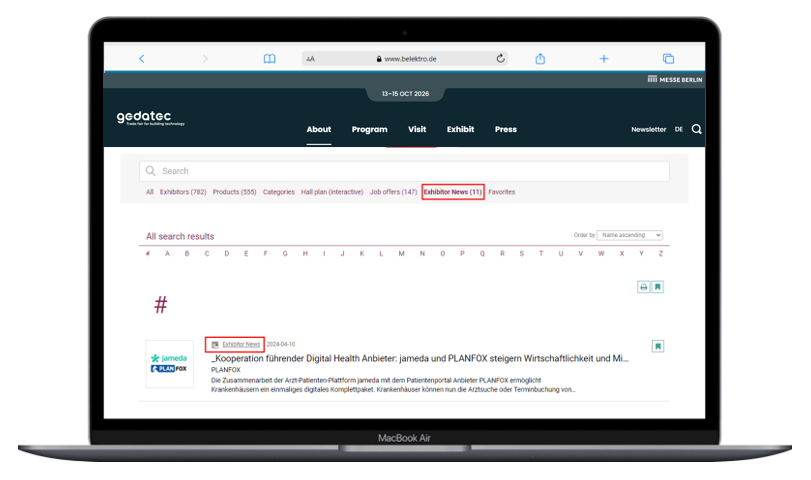The height and width of the screenshot is (480, 811).
Task: Click into the Search field
Action: coord(404,171)
